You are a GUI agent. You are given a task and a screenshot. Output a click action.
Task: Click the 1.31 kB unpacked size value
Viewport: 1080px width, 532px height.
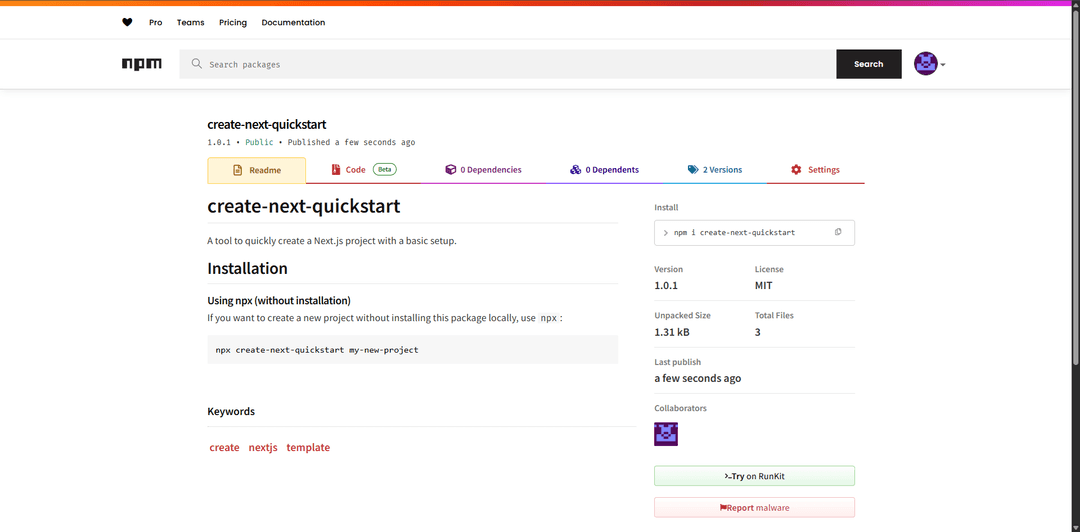click(x=672, y=332)
